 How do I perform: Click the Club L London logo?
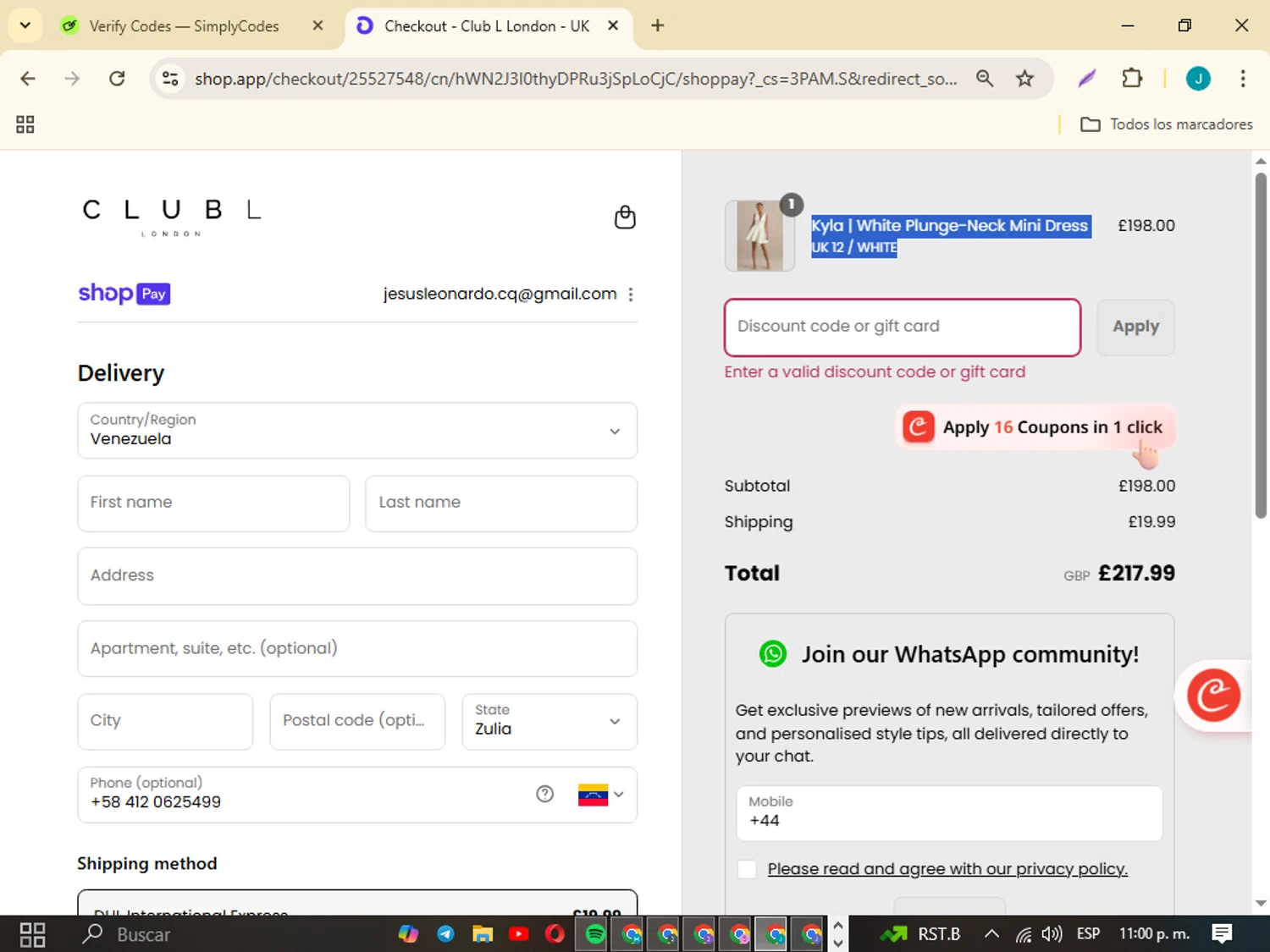tap(172, 217)
